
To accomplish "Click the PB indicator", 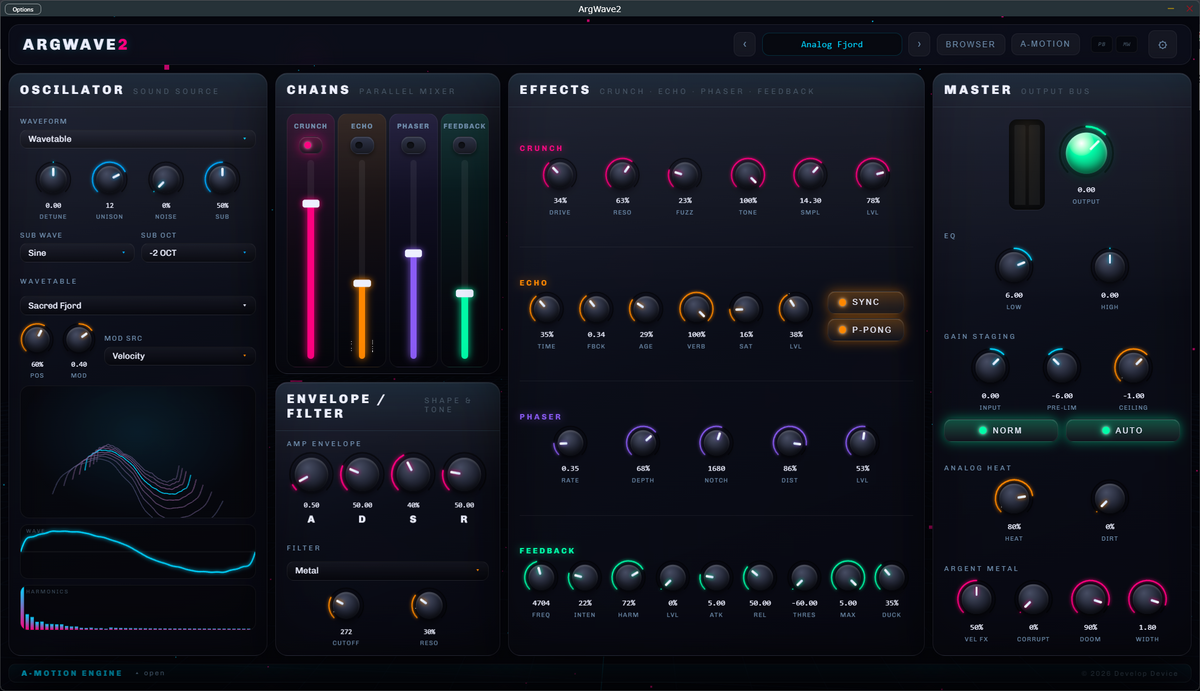I will 1102,44.
